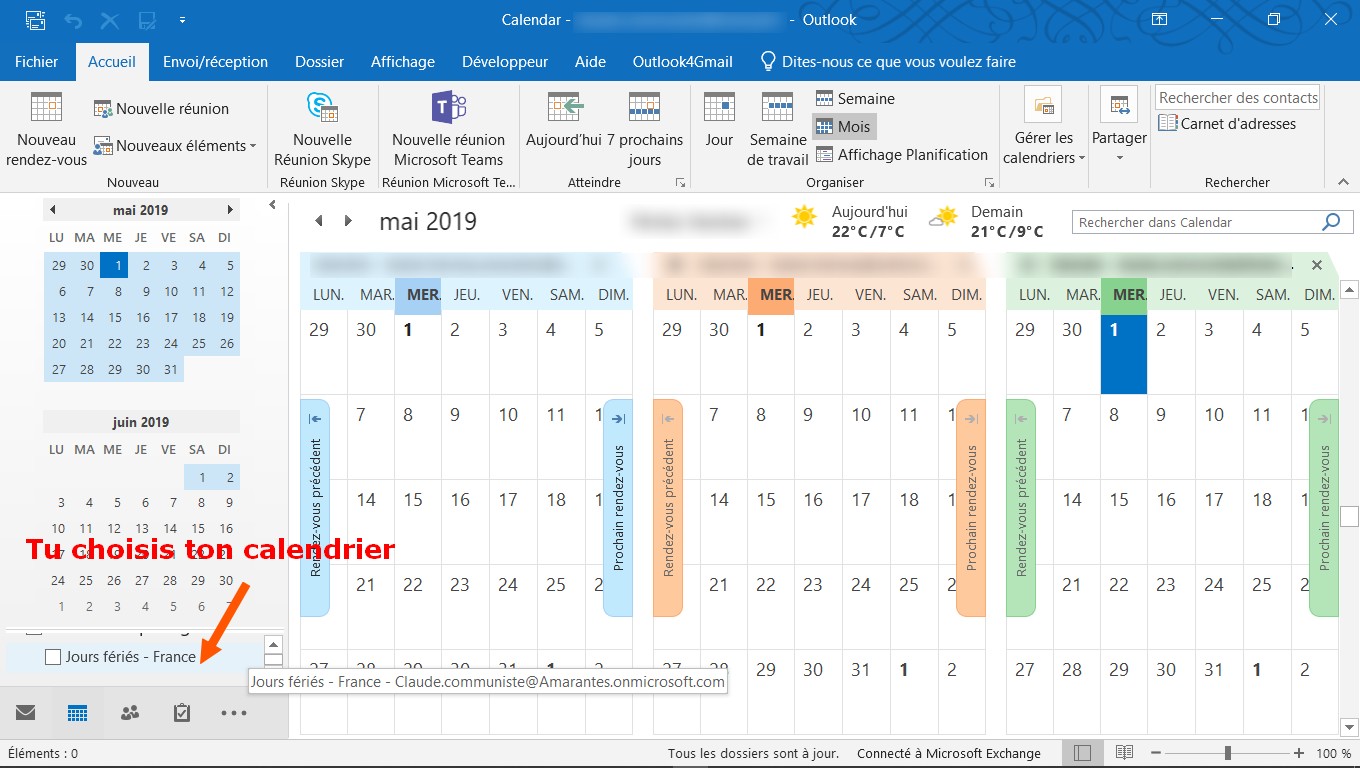This screenshot has height=768, width=1360.
Task: Click Rendez-vous précédent on blue calendar
Action: 315,508
